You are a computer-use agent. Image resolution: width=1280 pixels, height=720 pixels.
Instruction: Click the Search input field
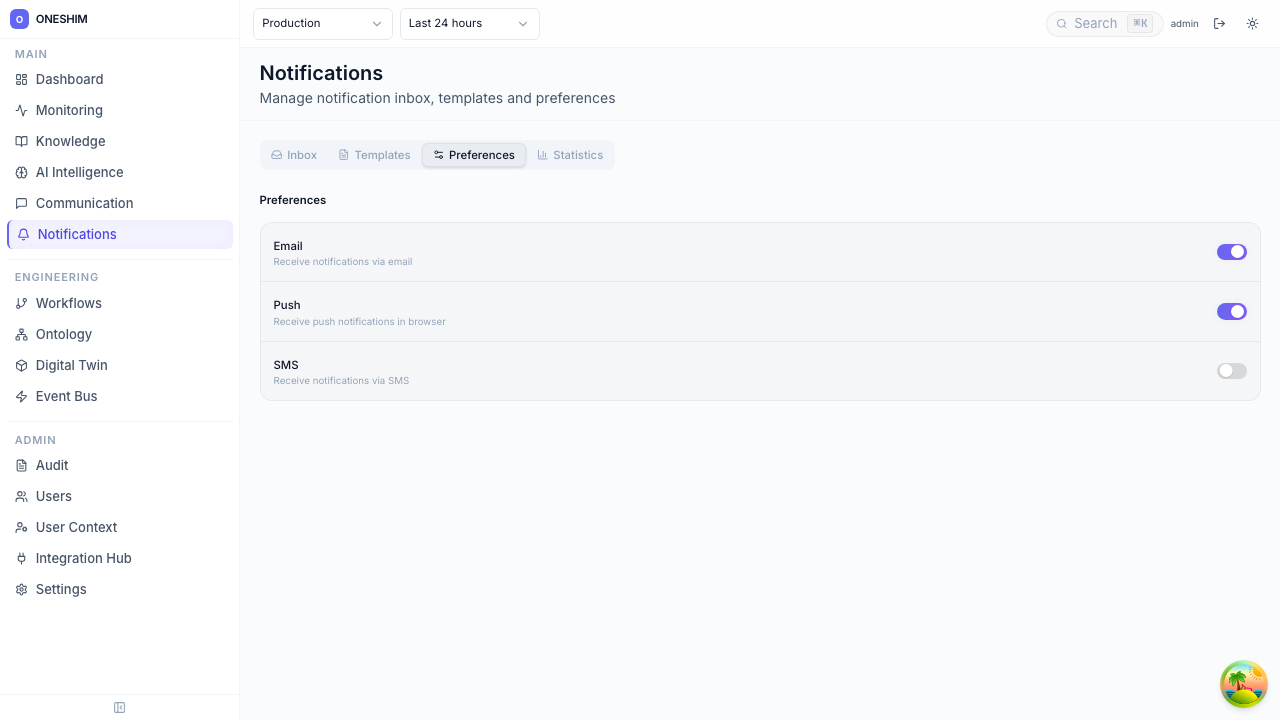click(x=1095, y=24)
